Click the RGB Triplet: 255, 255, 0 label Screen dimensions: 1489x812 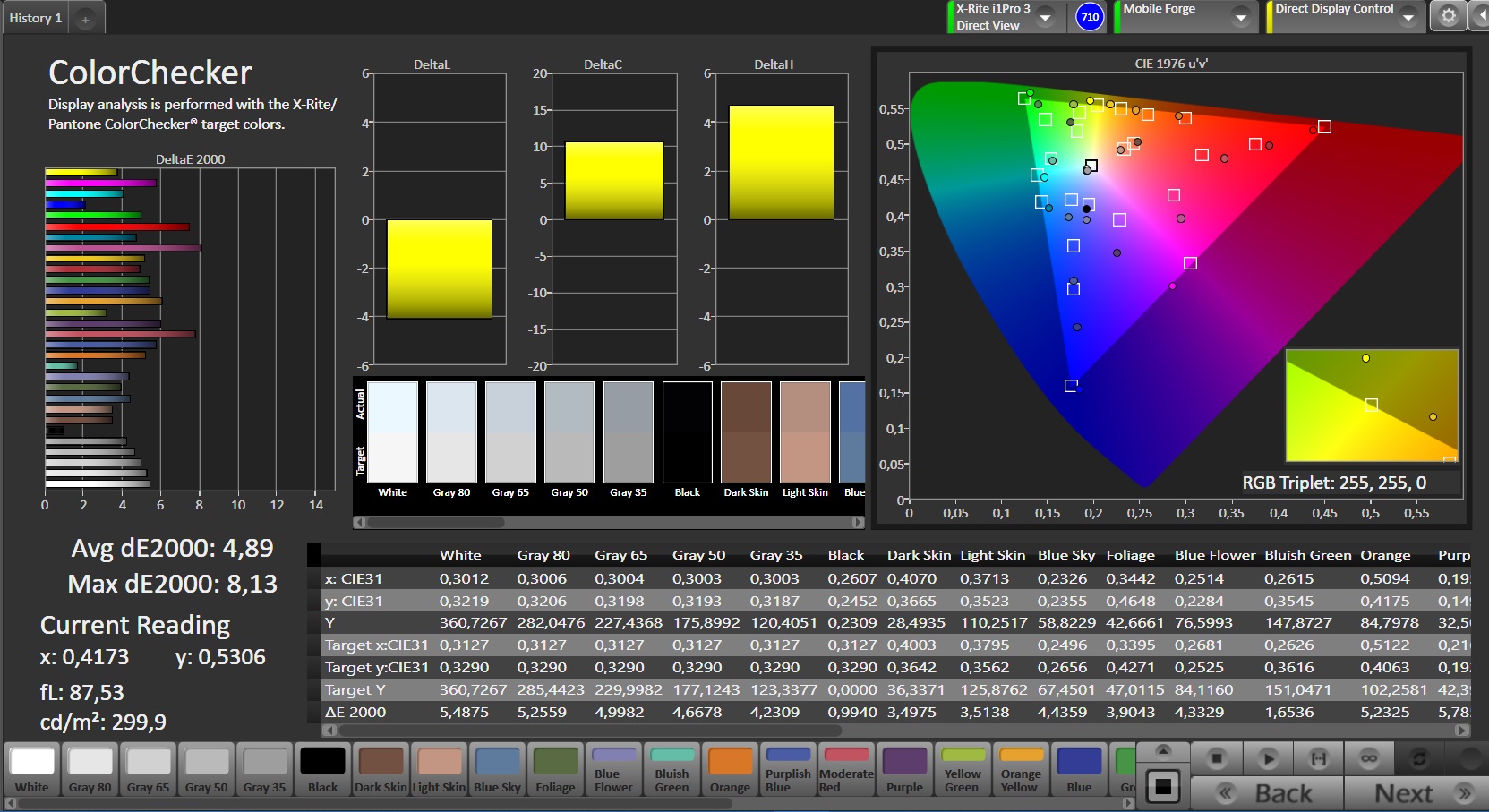point(1334,483)
